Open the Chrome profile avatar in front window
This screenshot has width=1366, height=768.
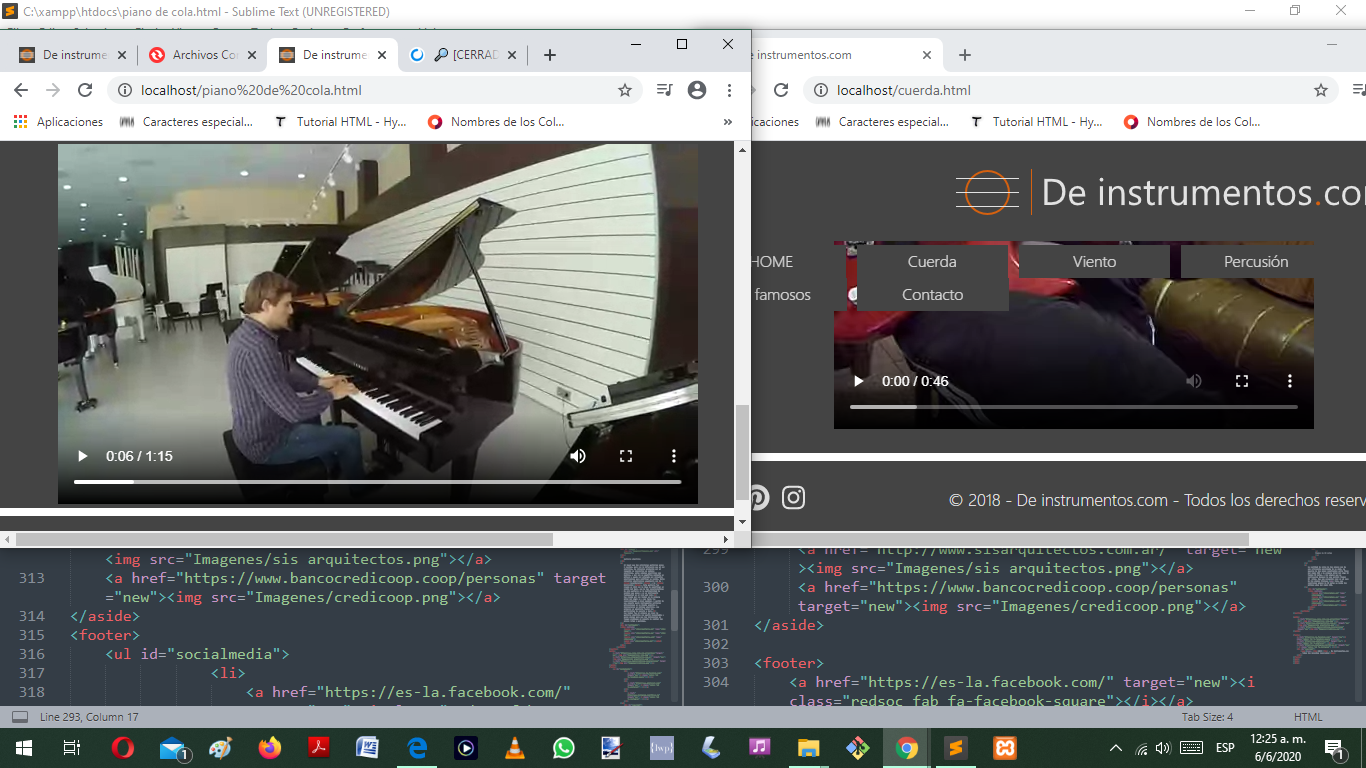pos(697,90)
